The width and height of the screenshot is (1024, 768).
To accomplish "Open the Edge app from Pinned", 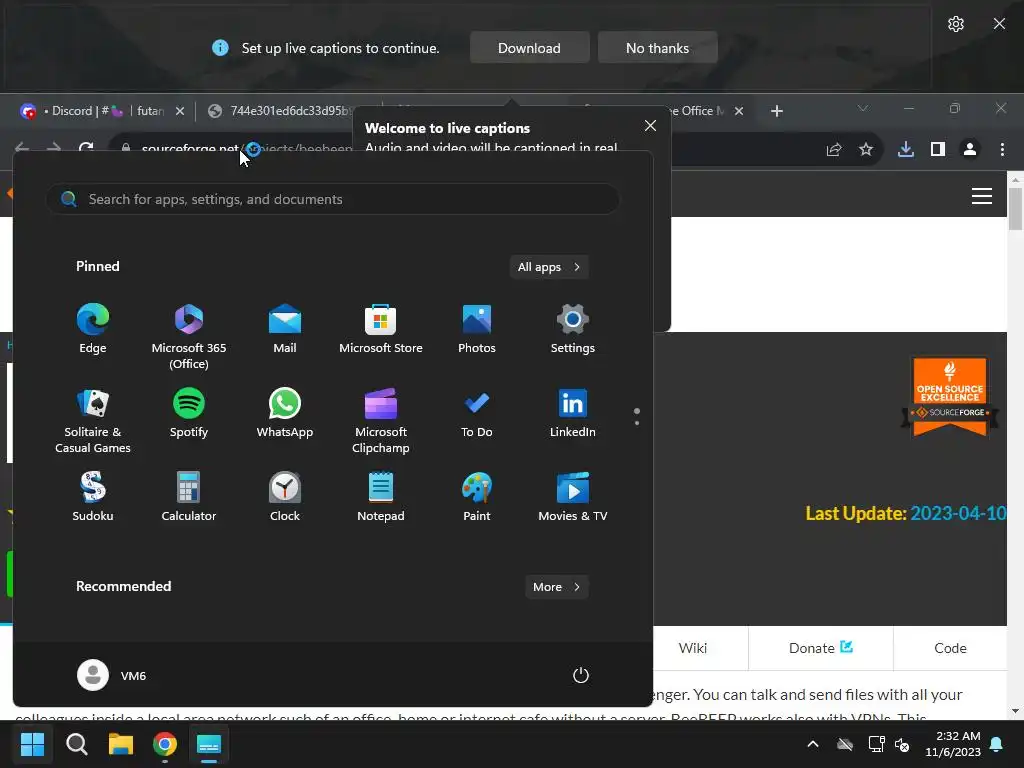I will (x=93, y=329).
